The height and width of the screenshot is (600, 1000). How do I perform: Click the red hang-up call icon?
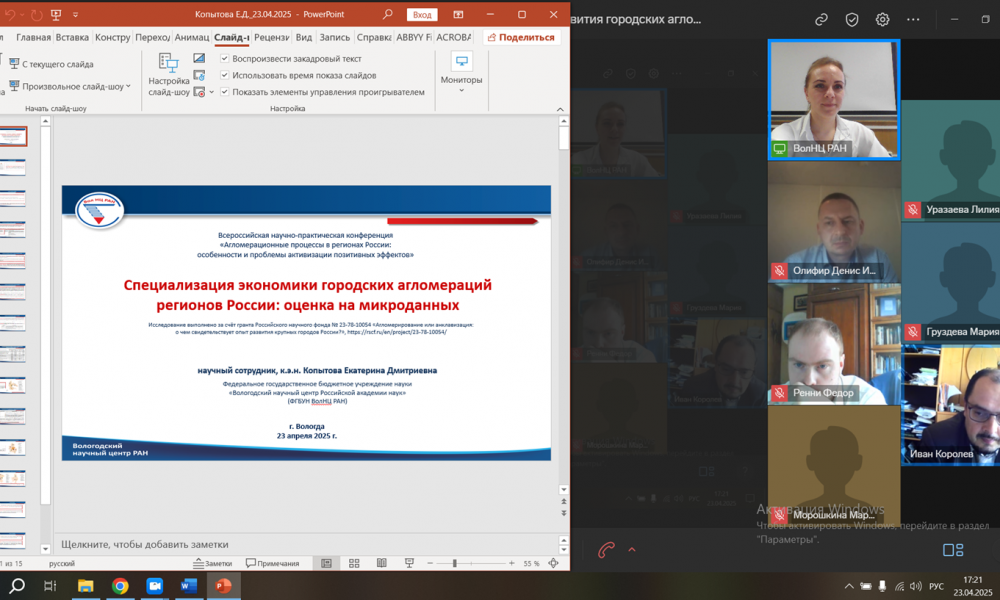pos(606,550)
